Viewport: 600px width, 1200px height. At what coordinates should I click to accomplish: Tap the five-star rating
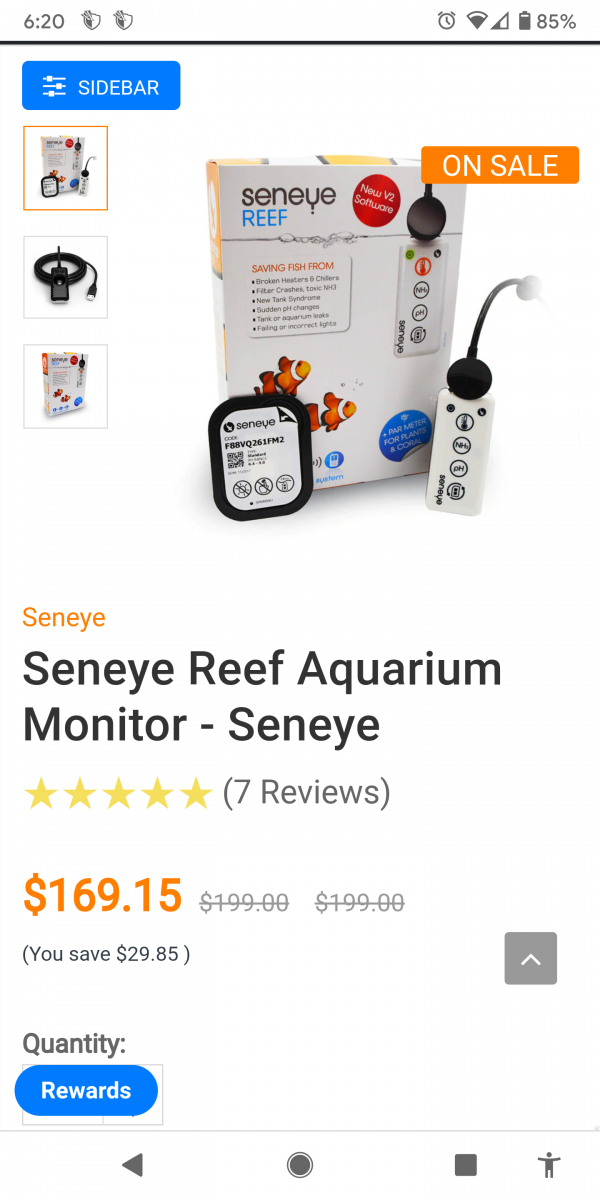(x=118, y=794)
